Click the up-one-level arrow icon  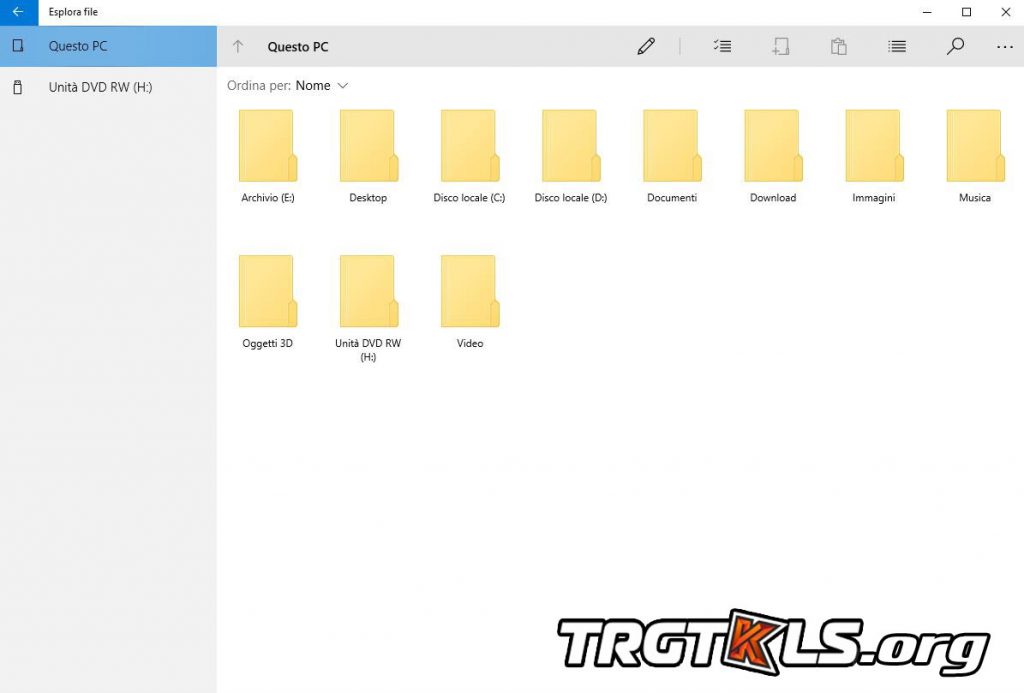238,46
